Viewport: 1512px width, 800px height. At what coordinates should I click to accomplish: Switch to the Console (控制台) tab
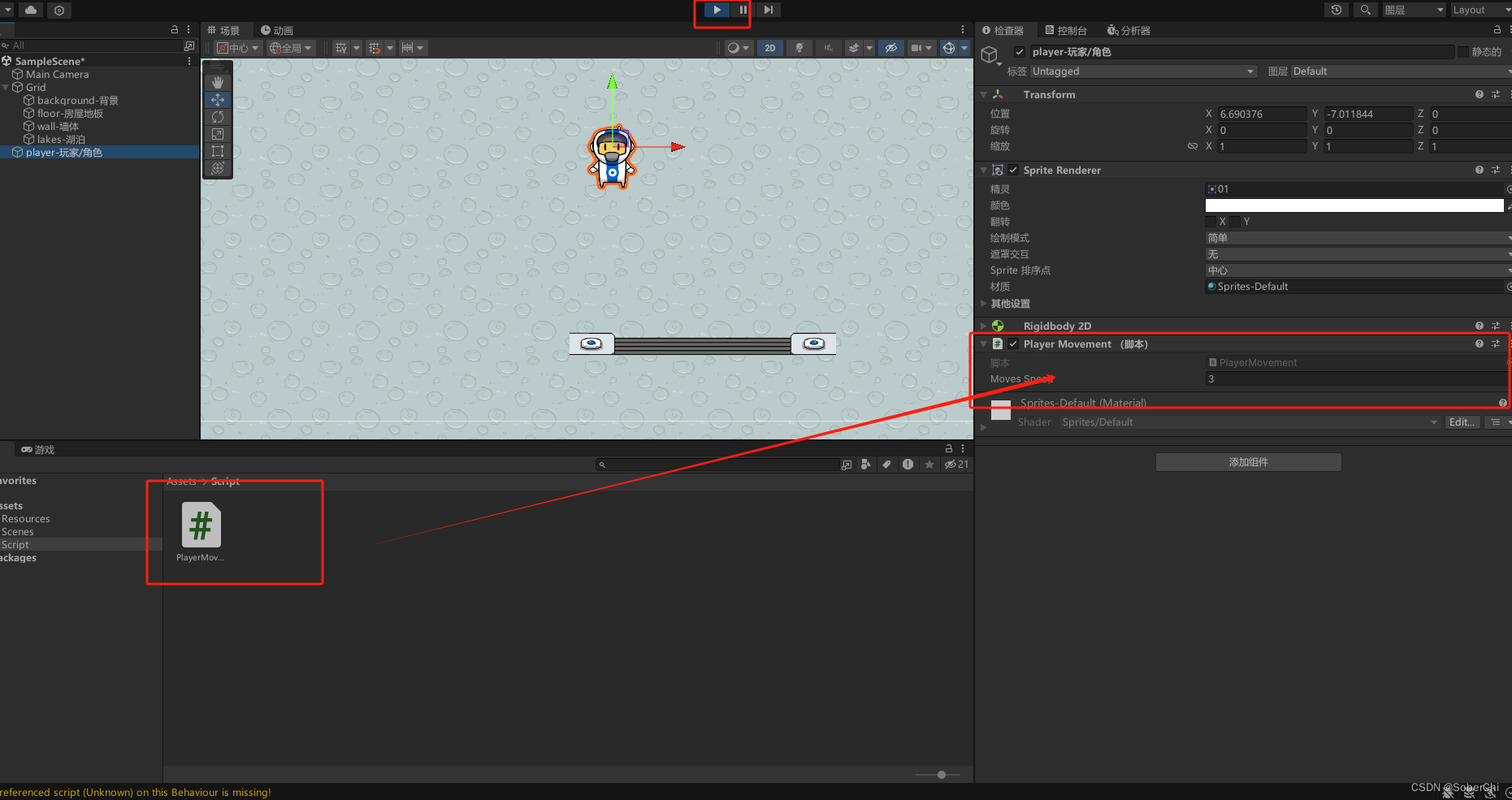pyautogui.click(x=1066, y=30)
